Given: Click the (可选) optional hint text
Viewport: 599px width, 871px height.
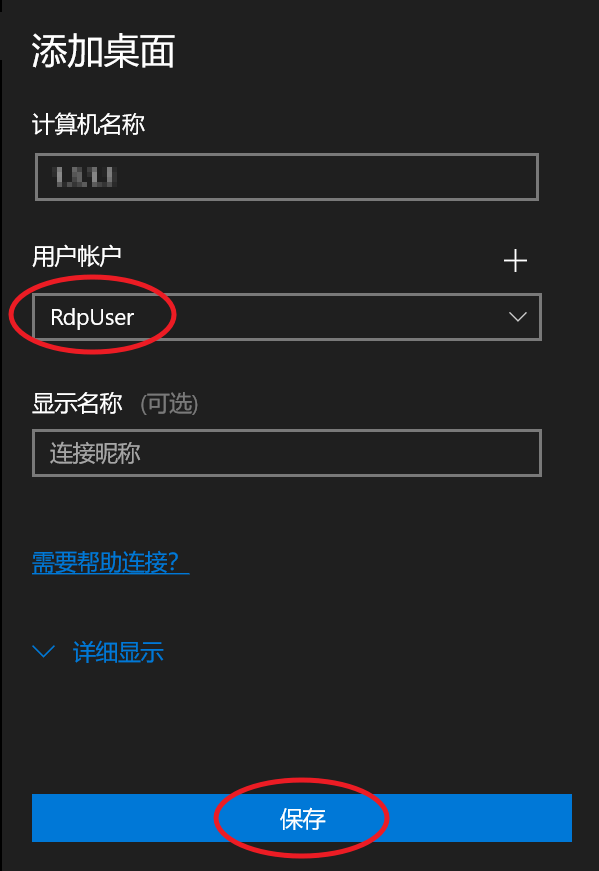Looking at the screenshot, I should point(169,403).
